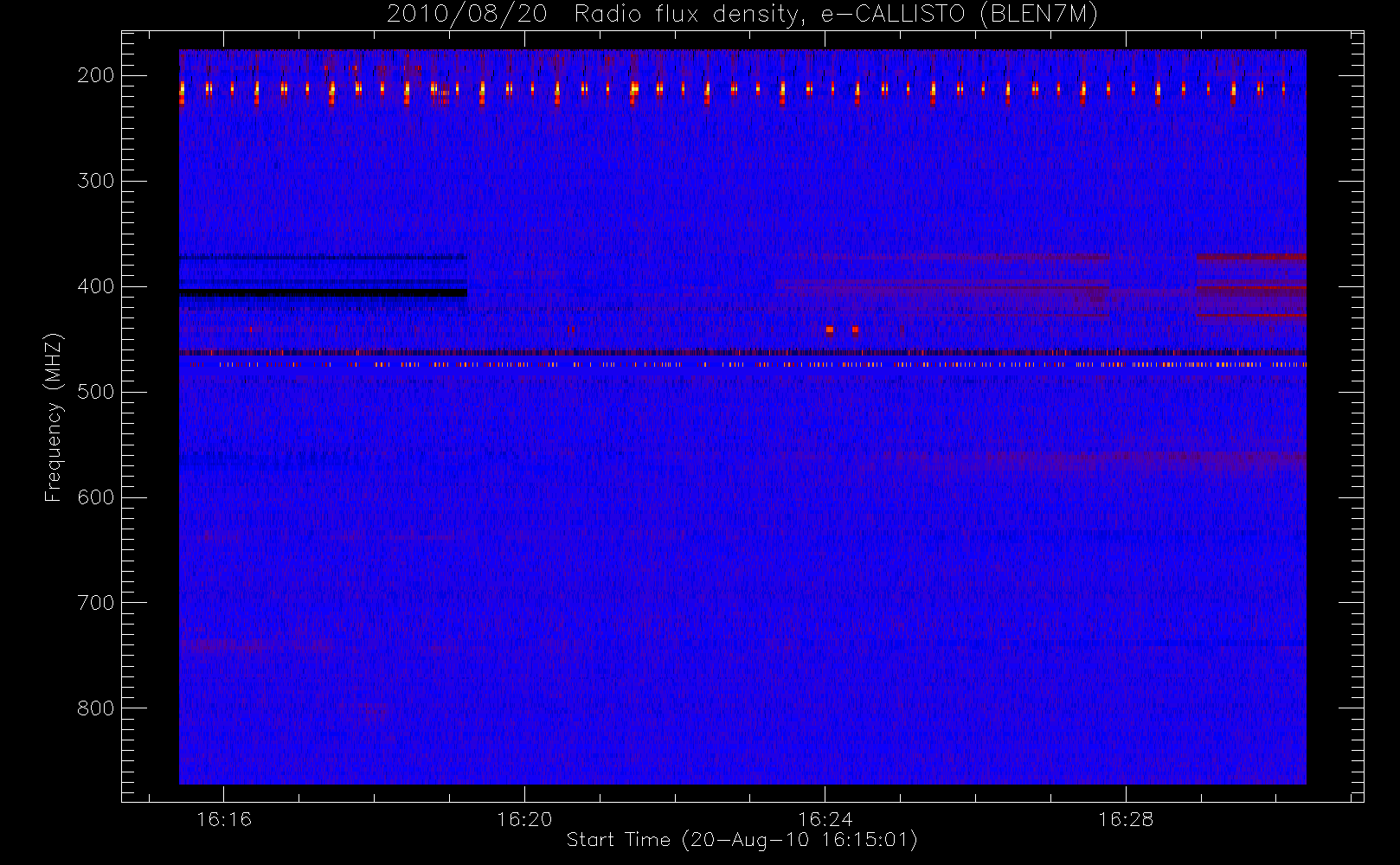1400x865 pixels.
Task: Click the 500 frequency tick label
Action: coord(96,392)
